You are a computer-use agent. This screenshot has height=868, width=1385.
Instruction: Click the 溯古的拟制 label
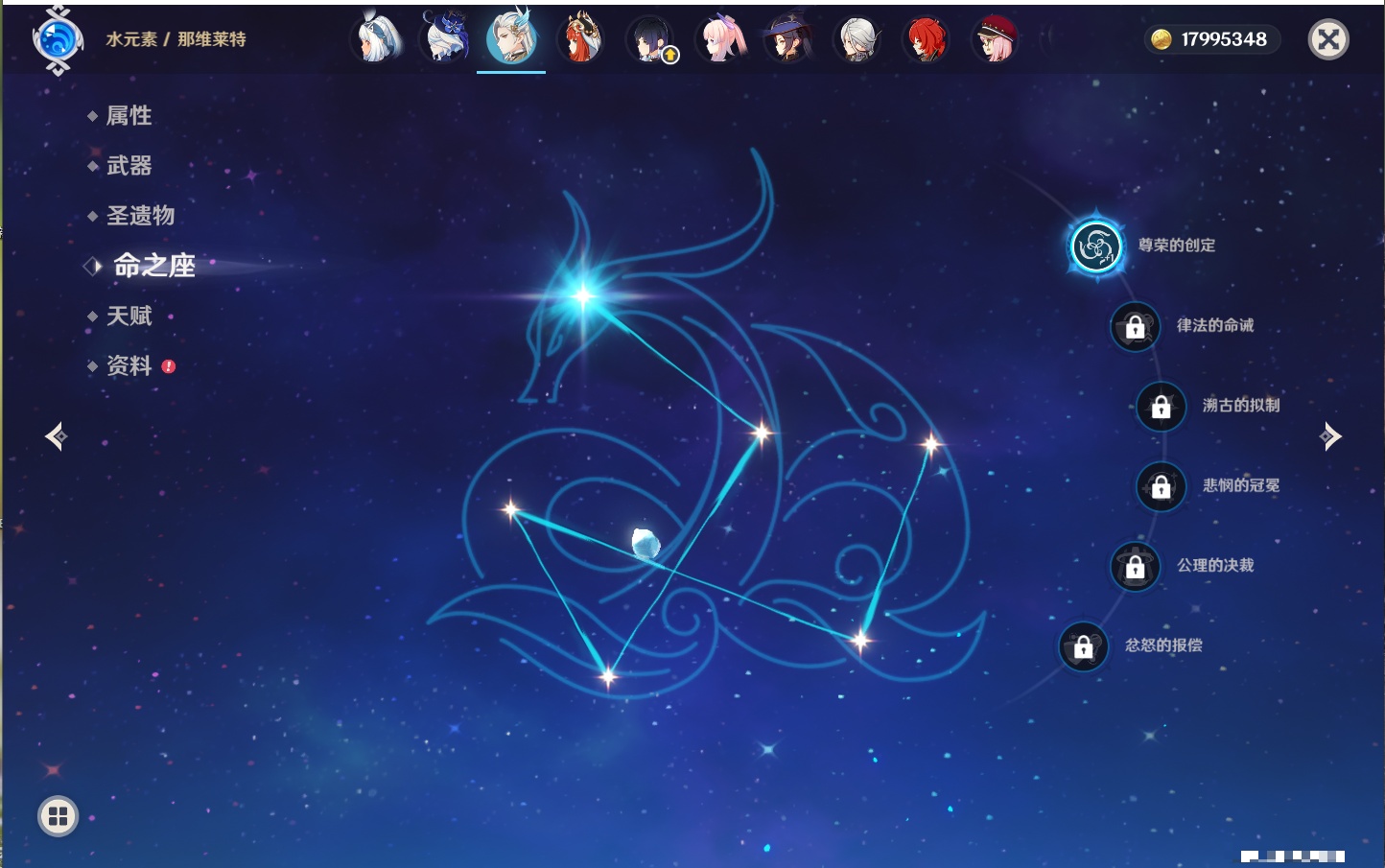pos(1241,405)
